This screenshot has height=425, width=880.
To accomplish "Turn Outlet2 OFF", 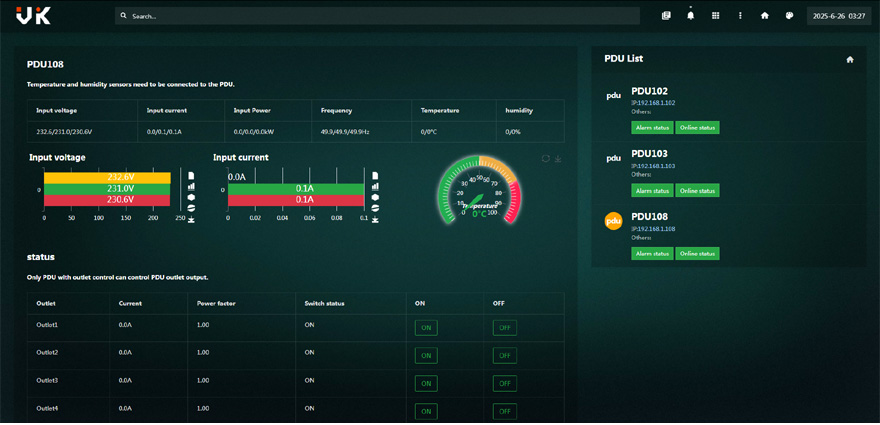I will (x=504, y=355).
